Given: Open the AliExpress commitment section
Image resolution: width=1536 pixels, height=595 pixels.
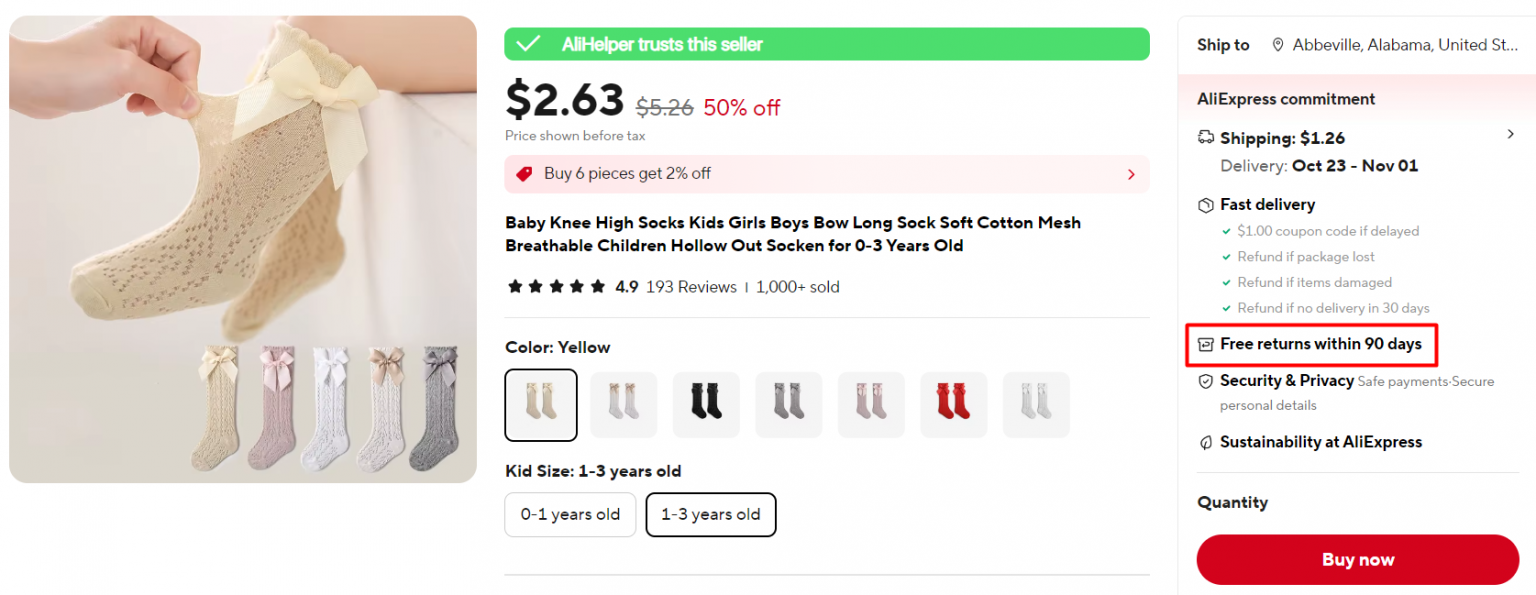Looking at the screenshot, I should (x=1286, y=98).
